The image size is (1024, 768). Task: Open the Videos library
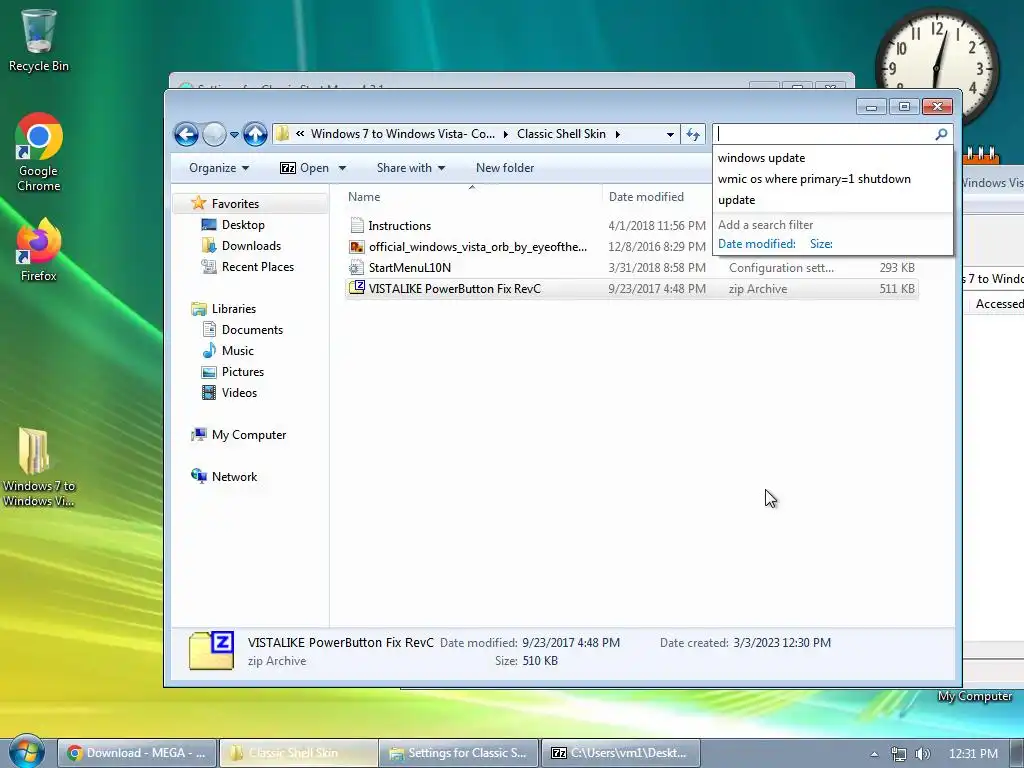pos(239,392)
